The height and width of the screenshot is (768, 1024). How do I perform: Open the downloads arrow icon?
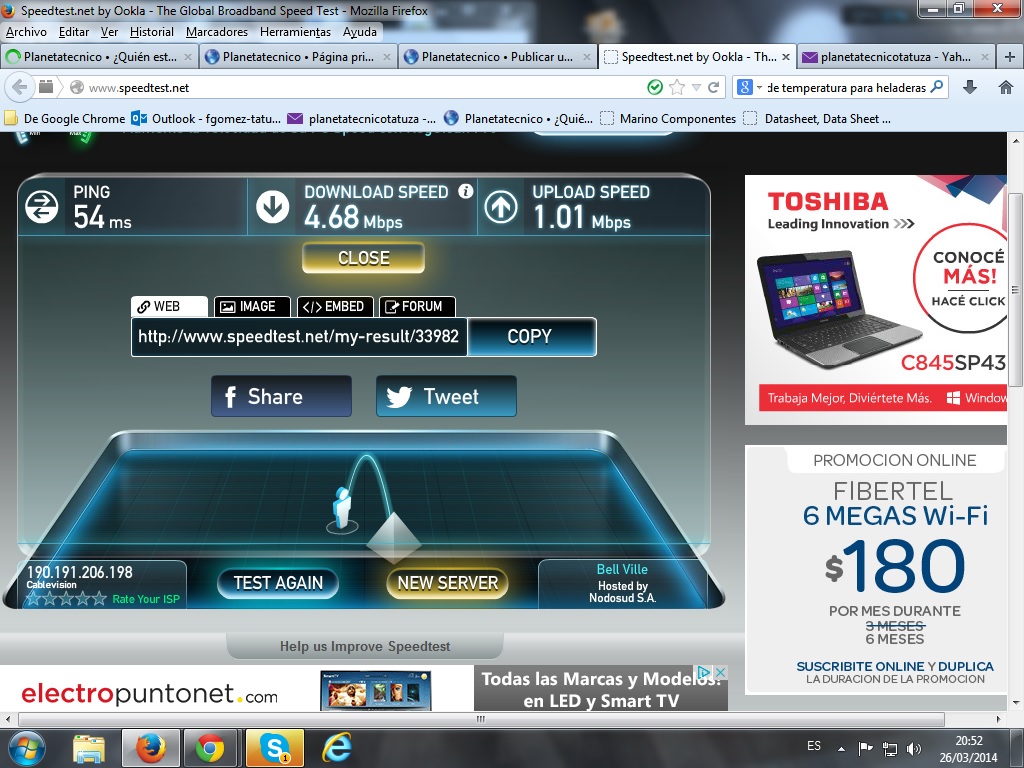click(x=970, y=87)
